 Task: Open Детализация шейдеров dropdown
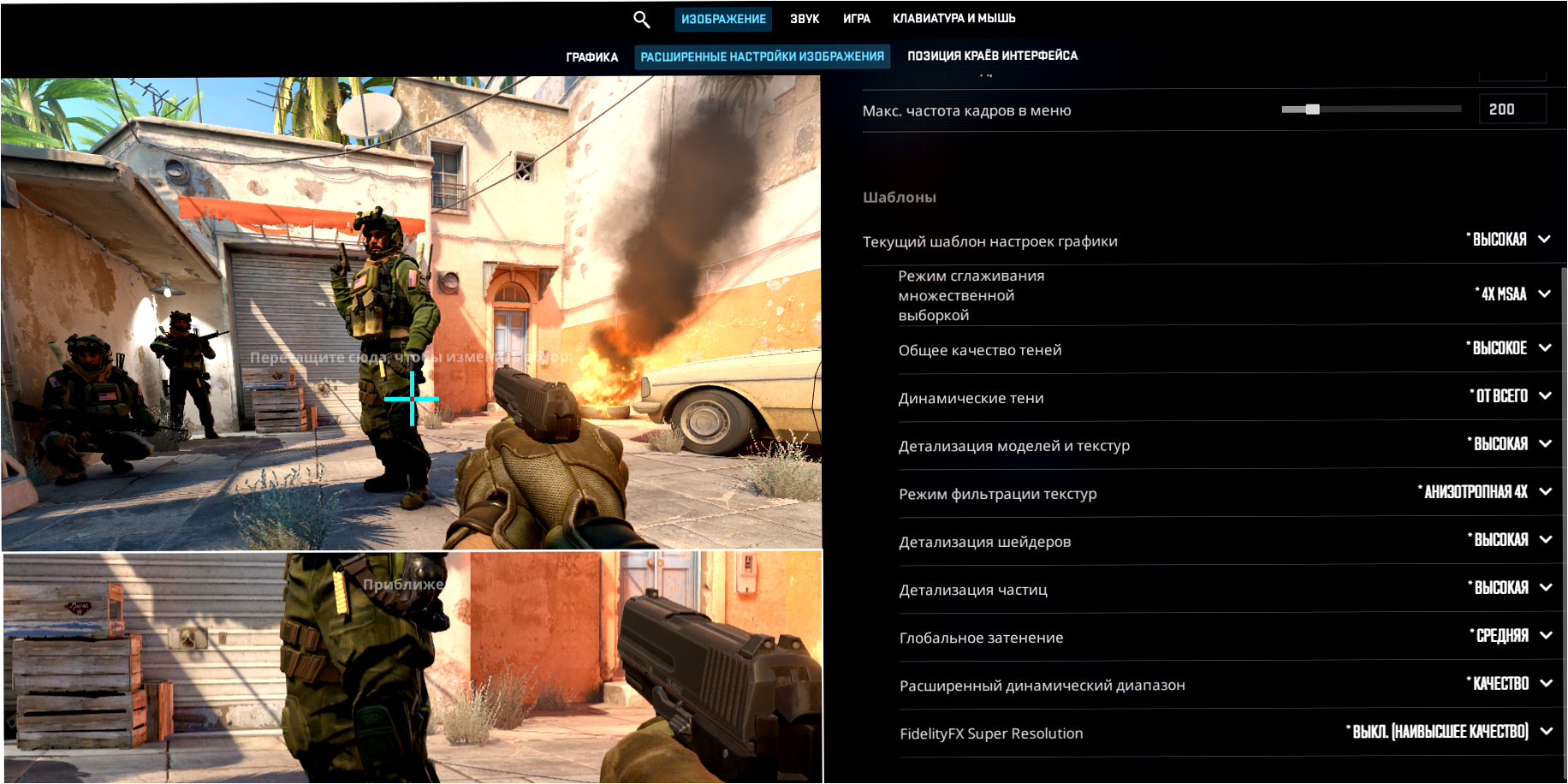pos(1509,540)
